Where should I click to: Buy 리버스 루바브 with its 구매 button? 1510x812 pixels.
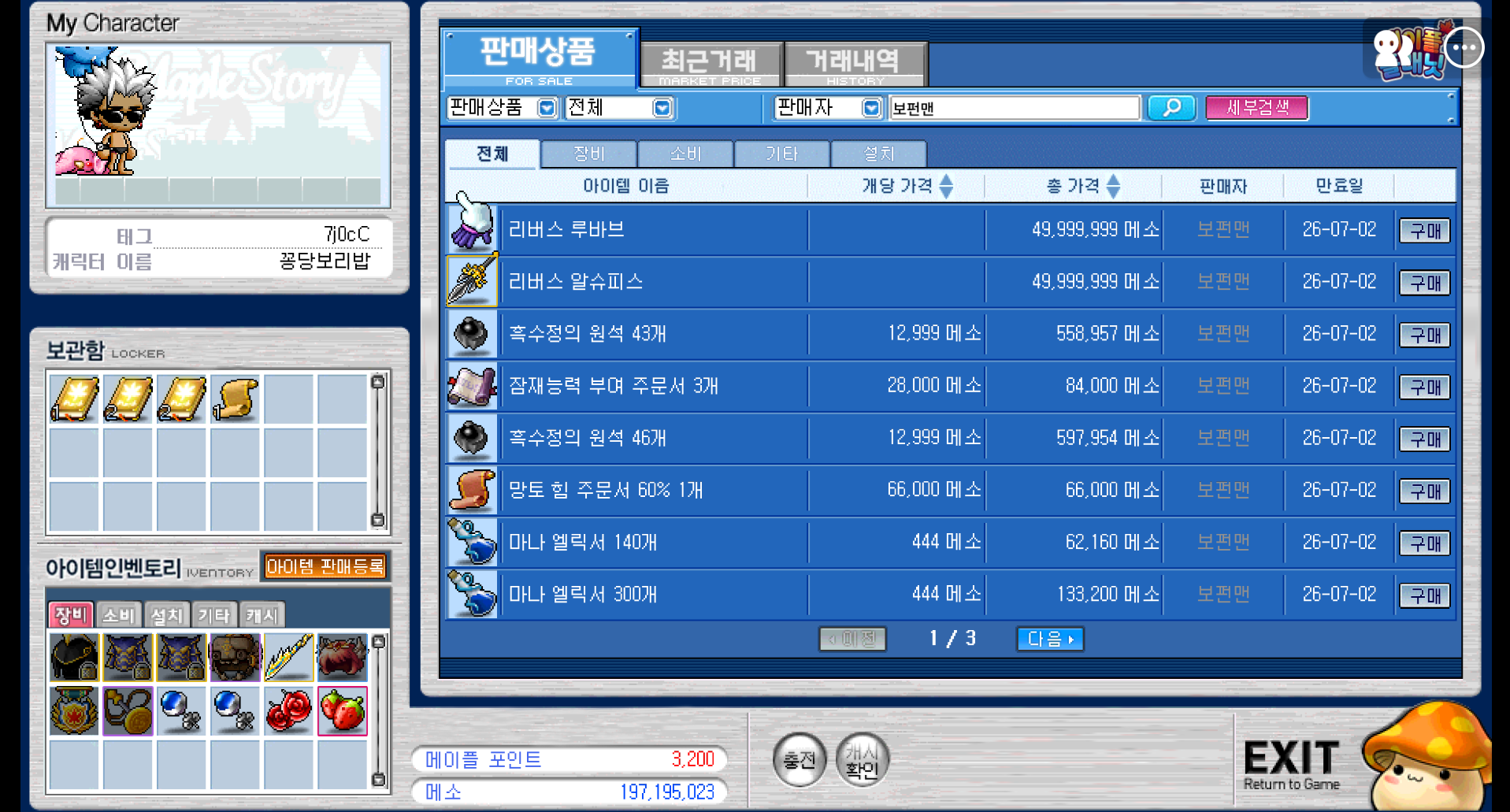[1425, 231]
